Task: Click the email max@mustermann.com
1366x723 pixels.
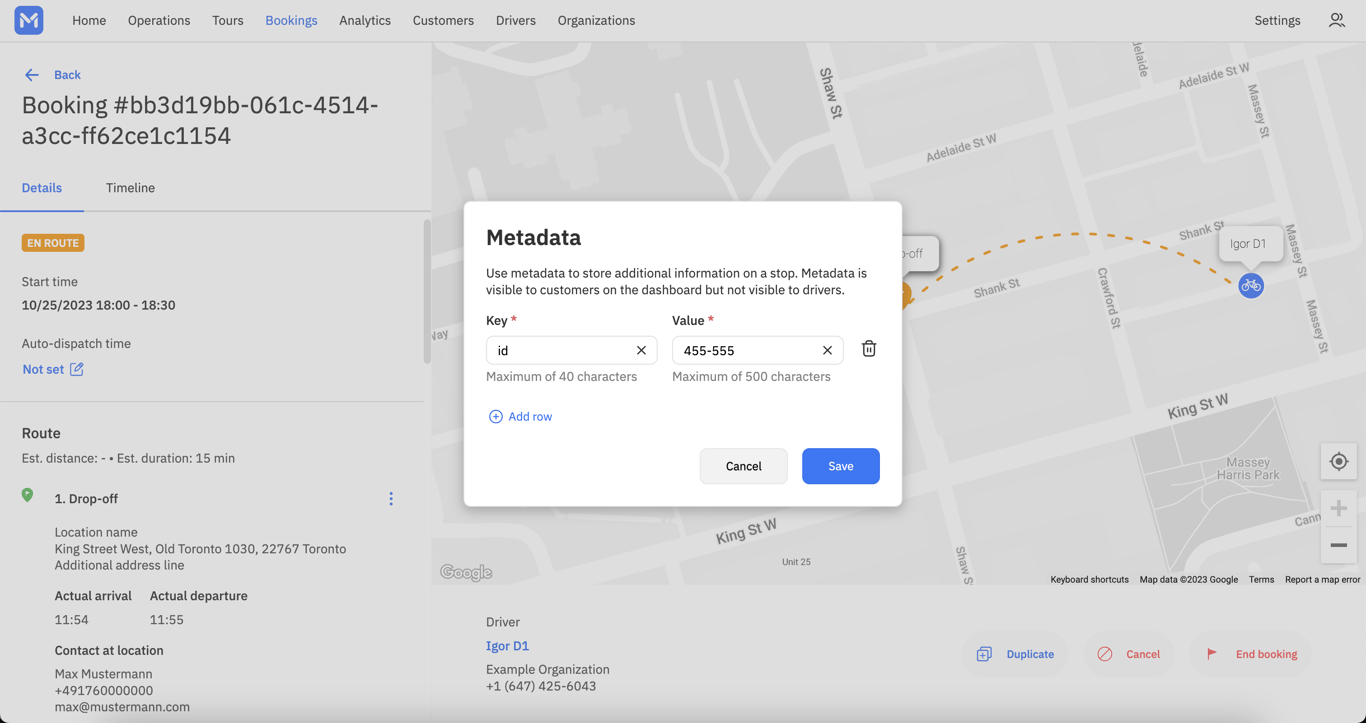Action: click(122, 707)
